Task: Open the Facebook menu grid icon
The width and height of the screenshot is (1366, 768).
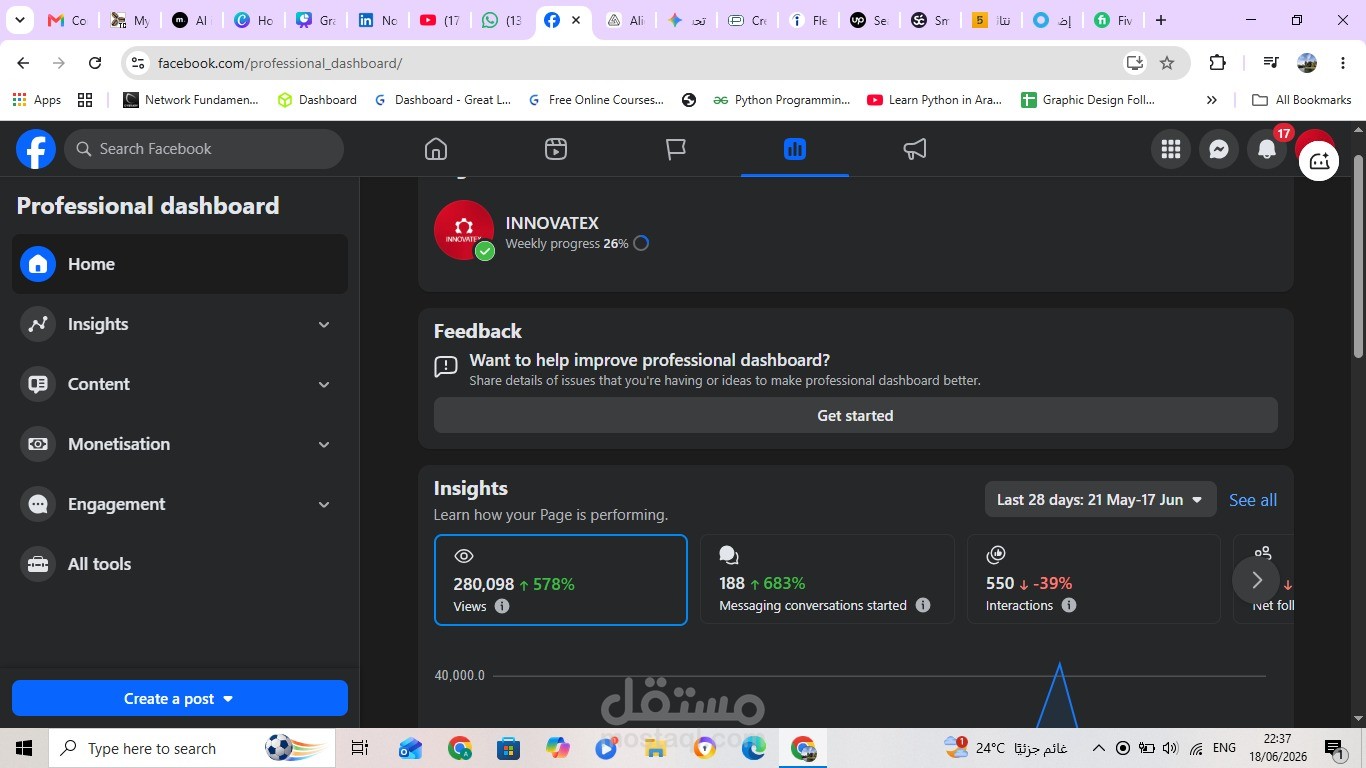Action: tap(1171, 149)
